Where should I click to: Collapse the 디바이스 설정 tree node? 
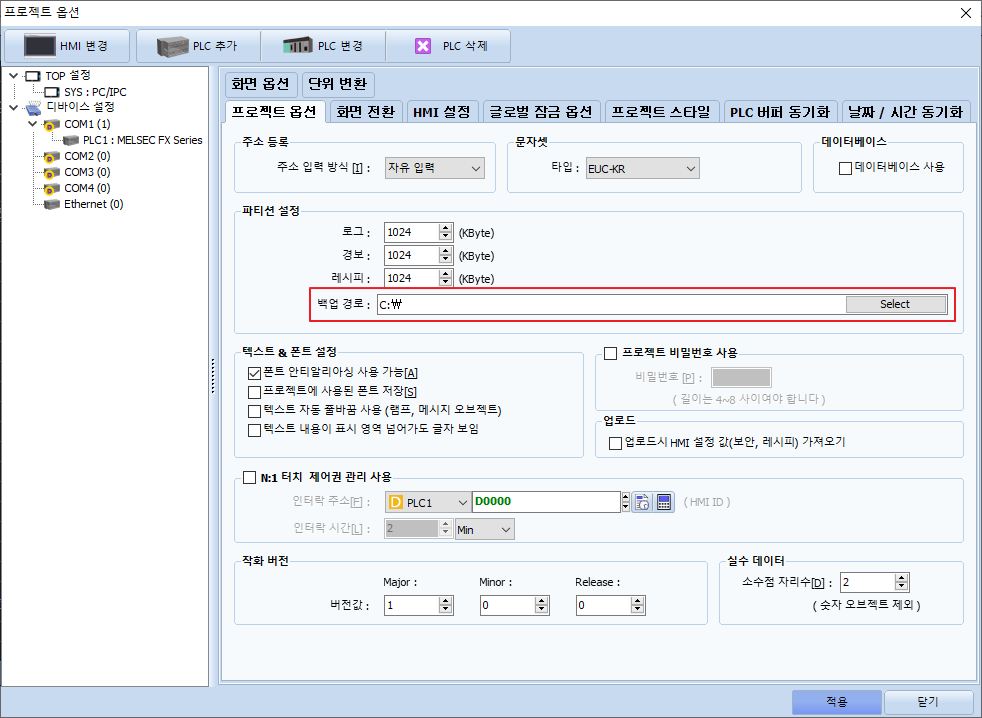click(x=14, y=108)
